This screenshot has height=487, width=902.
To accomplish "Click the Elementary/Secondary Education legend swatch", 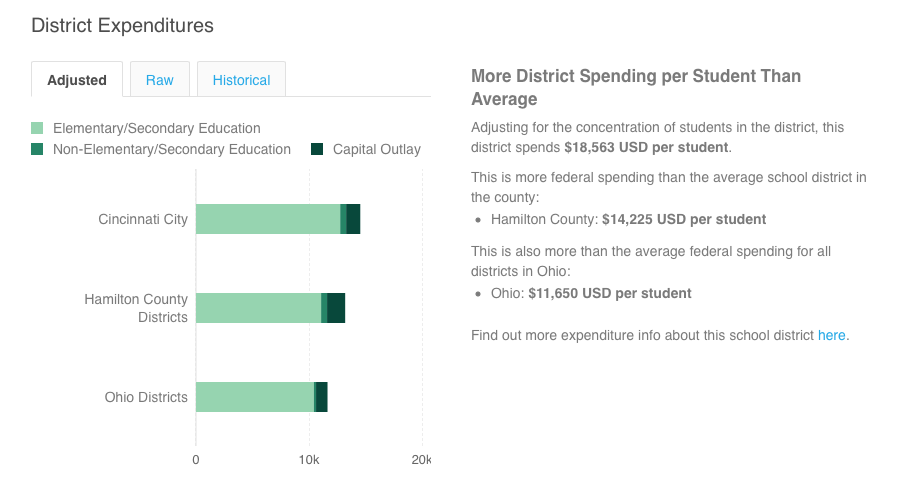I will [38, 128].
